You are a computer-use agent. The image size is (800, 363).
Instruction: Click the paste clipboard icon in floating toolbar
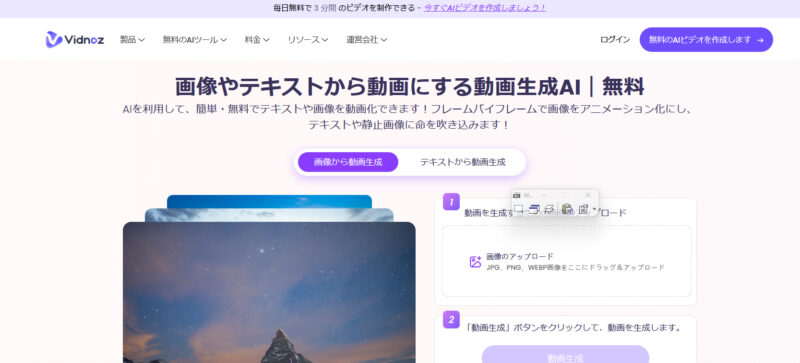567,209
